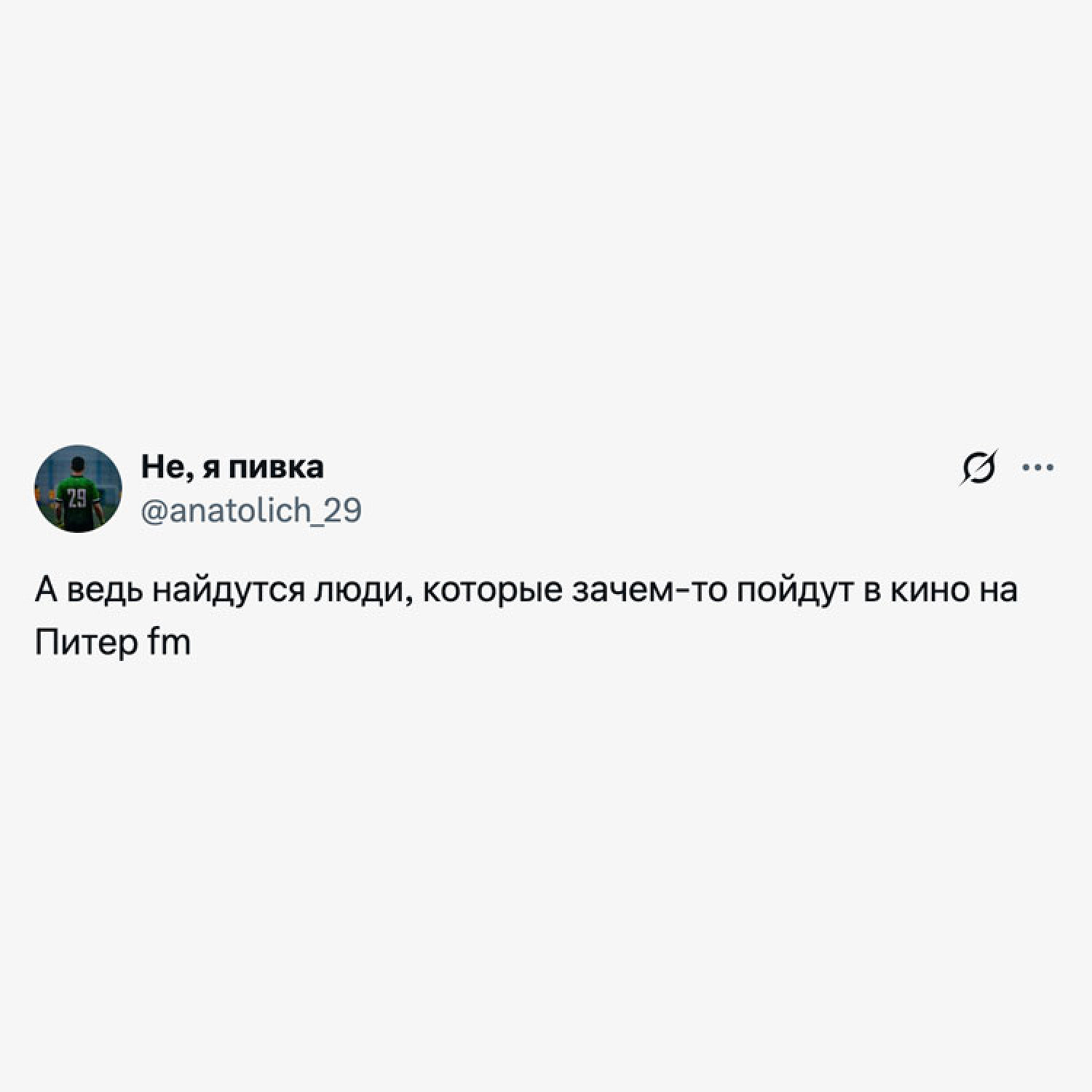Open the three-dot more options menu
The image size is (1092, 1092).
point(1038,467)
